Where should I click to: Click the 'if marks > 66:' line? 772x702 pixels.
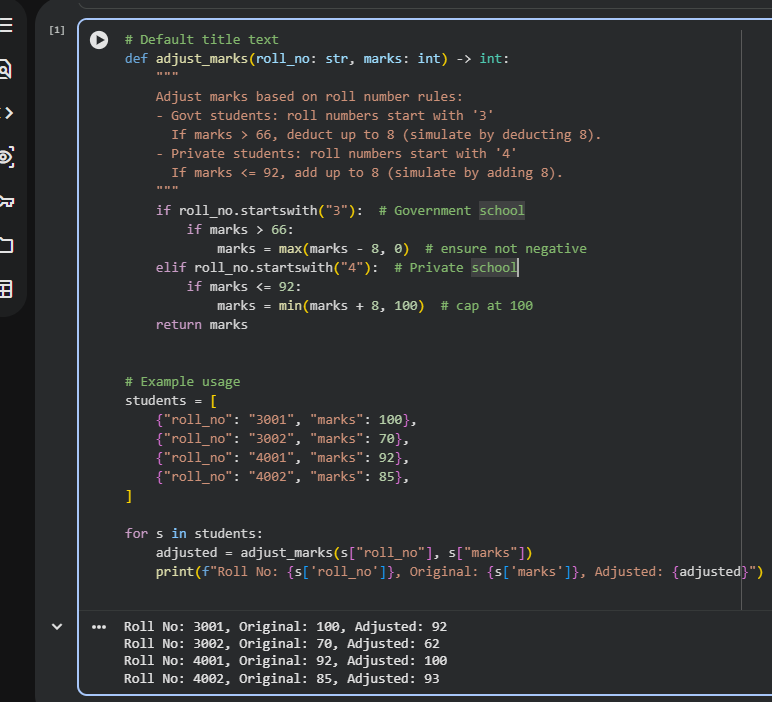pos(240,230)
